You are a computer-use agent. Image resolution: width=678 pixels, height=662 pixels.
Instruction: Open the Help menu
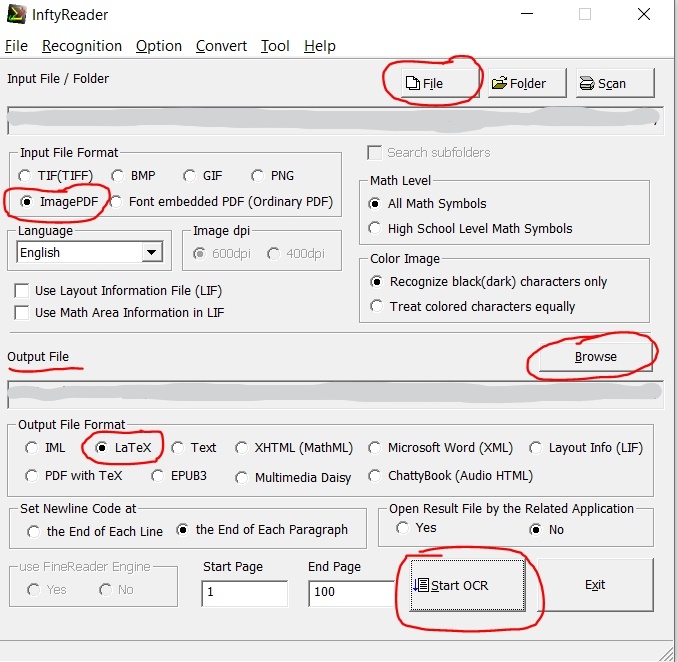320,46
